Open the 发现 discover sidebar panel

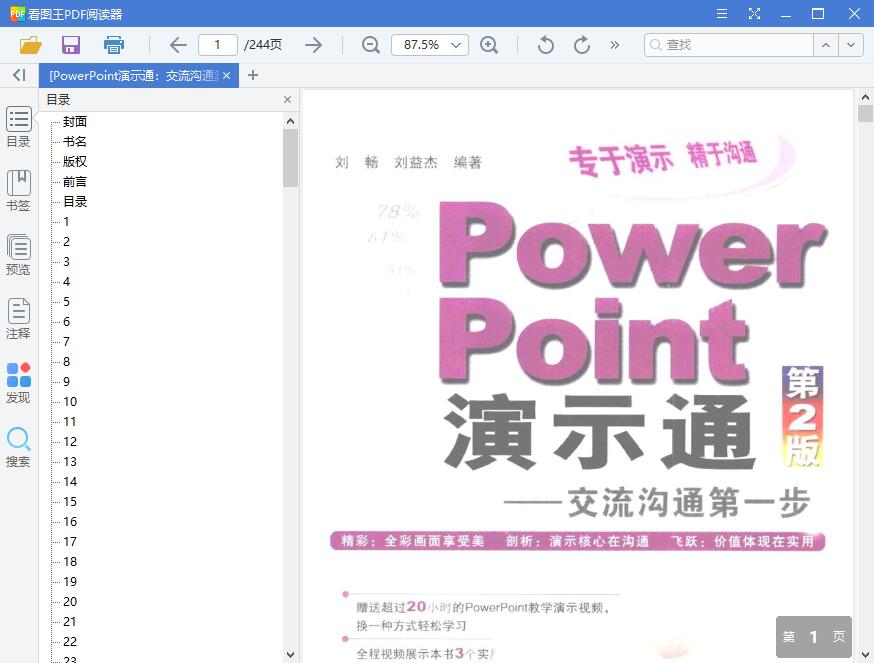[18, 383]
